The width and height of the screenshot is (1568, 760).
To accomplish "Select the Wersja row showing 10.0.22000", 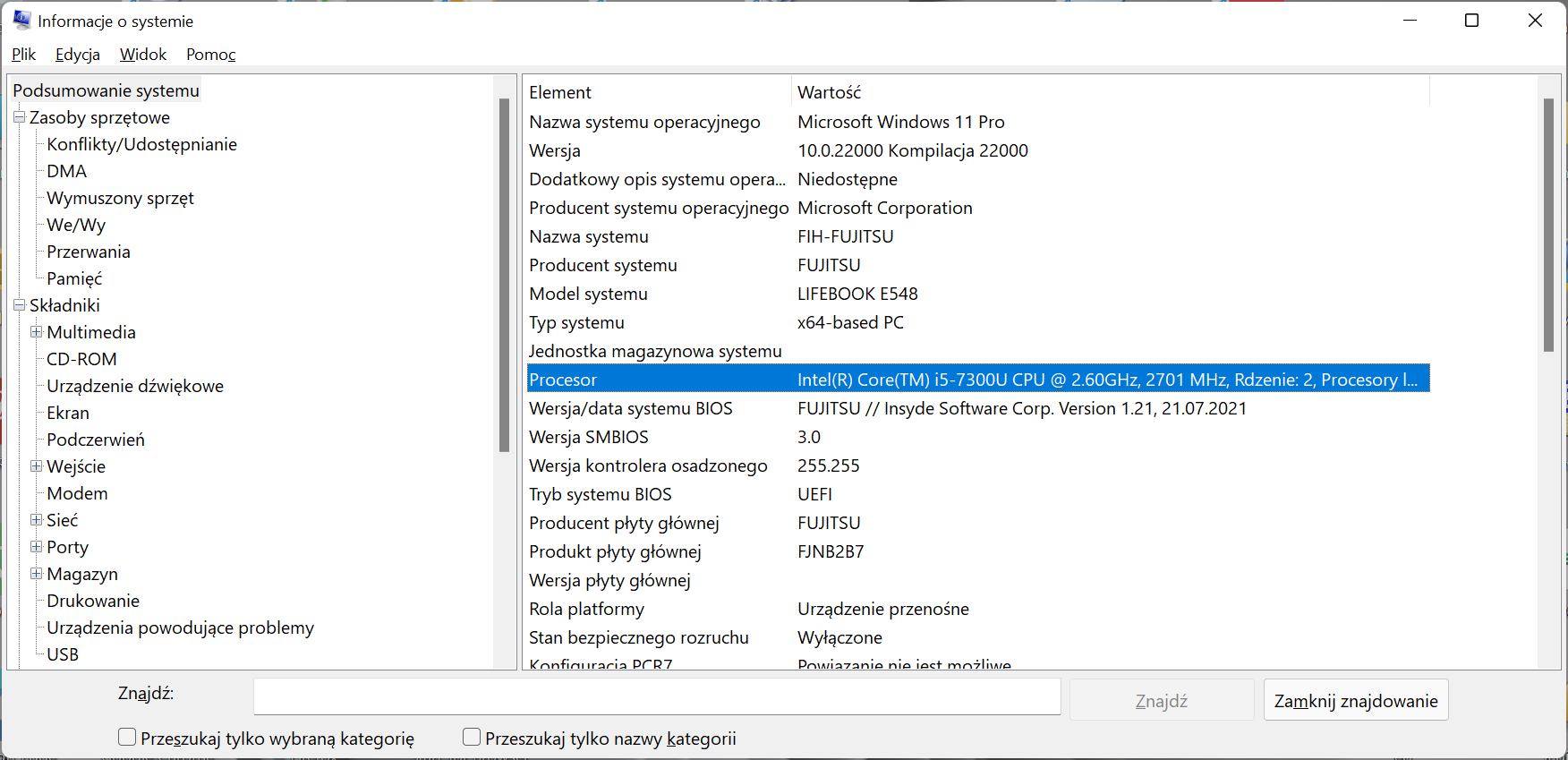I will click(978, 150).
